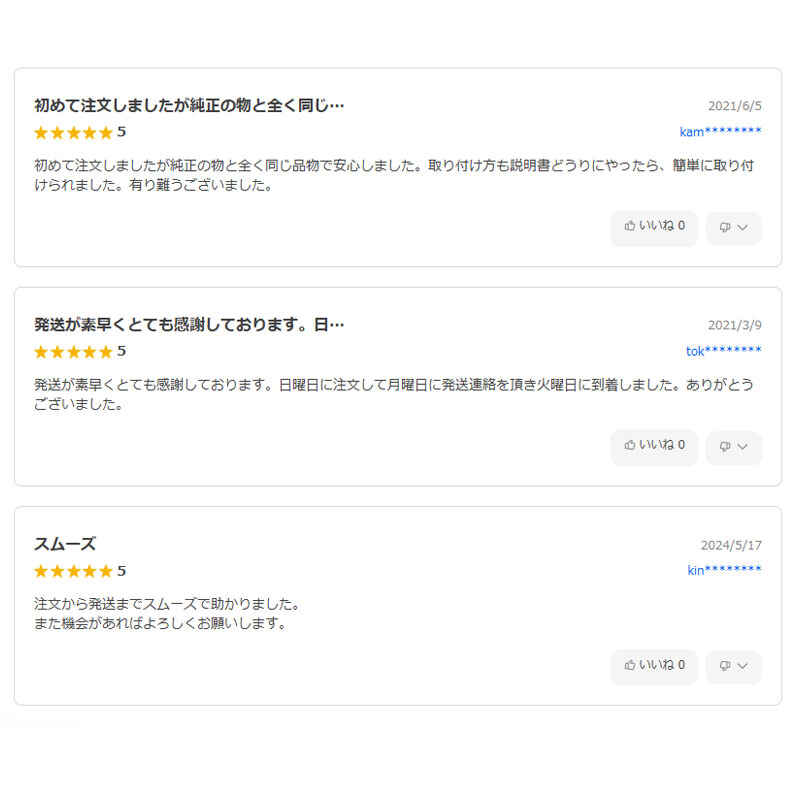This screenshot has width=800, height=800.
Task: Open reviewer profile kam********
Action: (720, 132)
